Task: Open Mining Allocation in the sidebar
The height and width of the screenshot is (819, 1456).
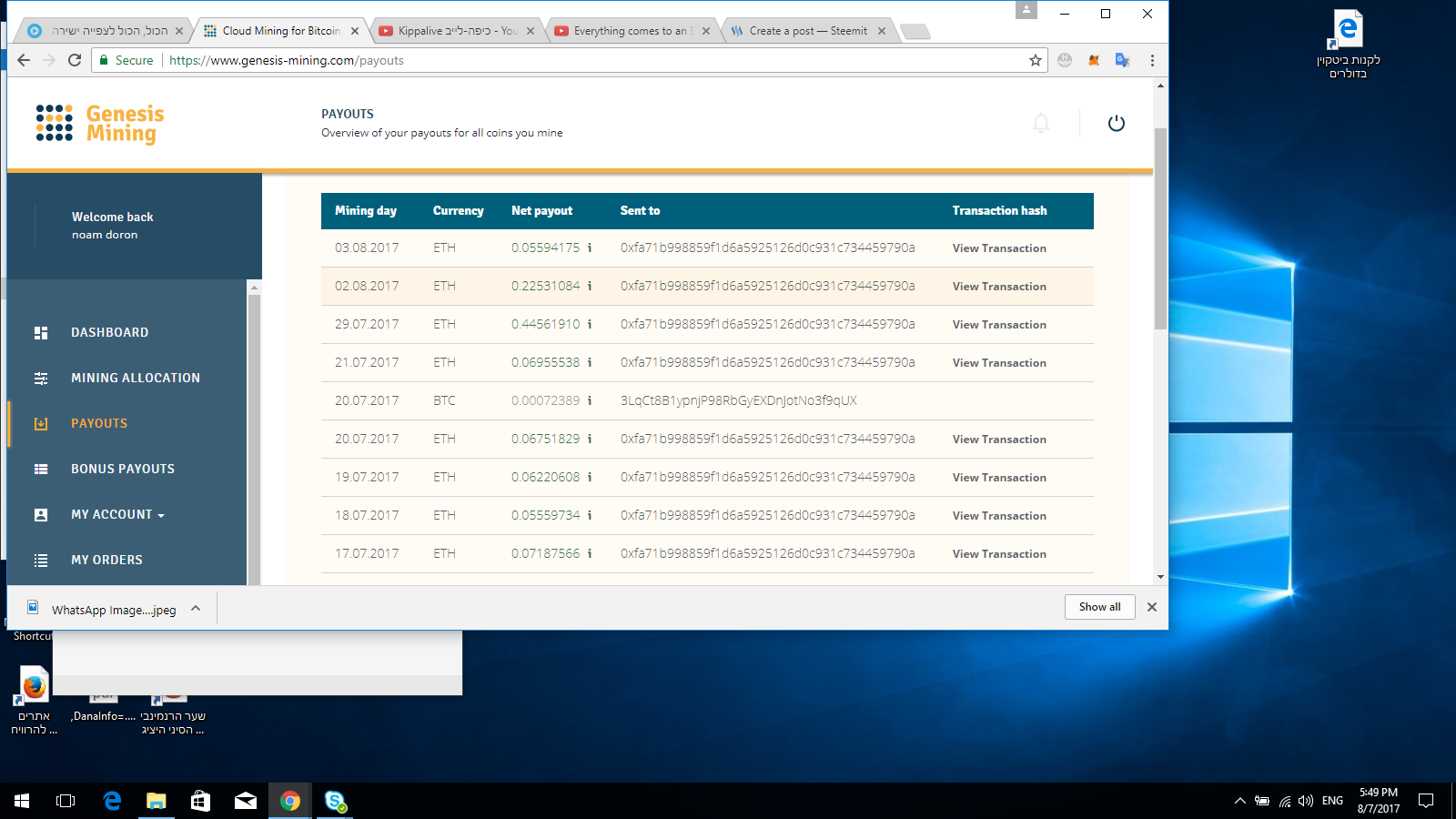Action: [136, 378]
